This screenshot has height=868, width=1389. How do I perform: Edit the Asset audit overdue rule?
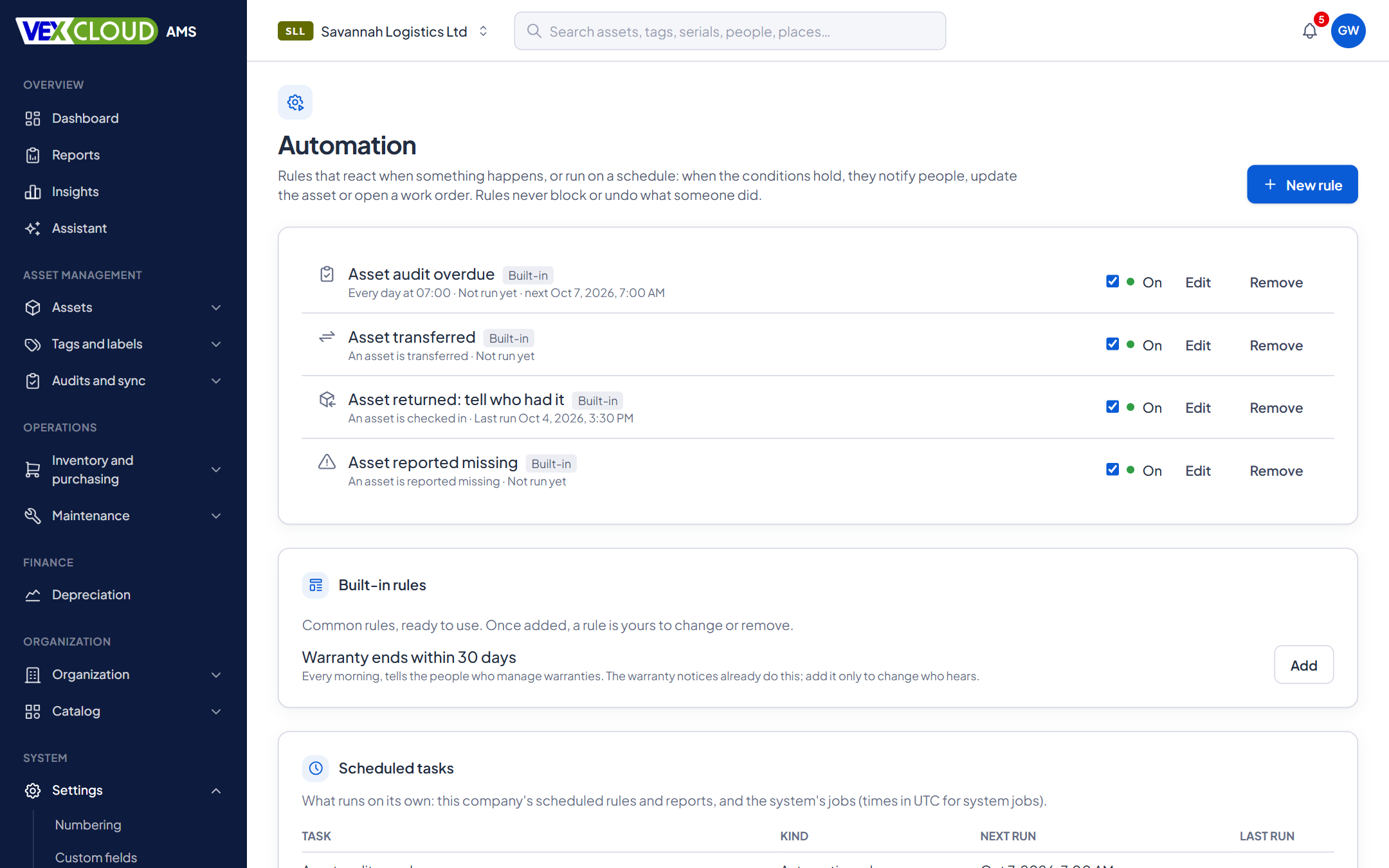[x=1198, y=282]
